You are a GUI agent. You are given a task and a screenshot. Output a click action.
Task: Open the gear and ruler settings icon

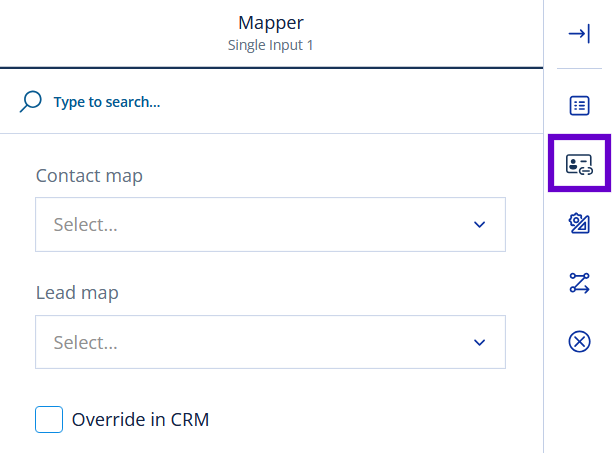(579, 223)
